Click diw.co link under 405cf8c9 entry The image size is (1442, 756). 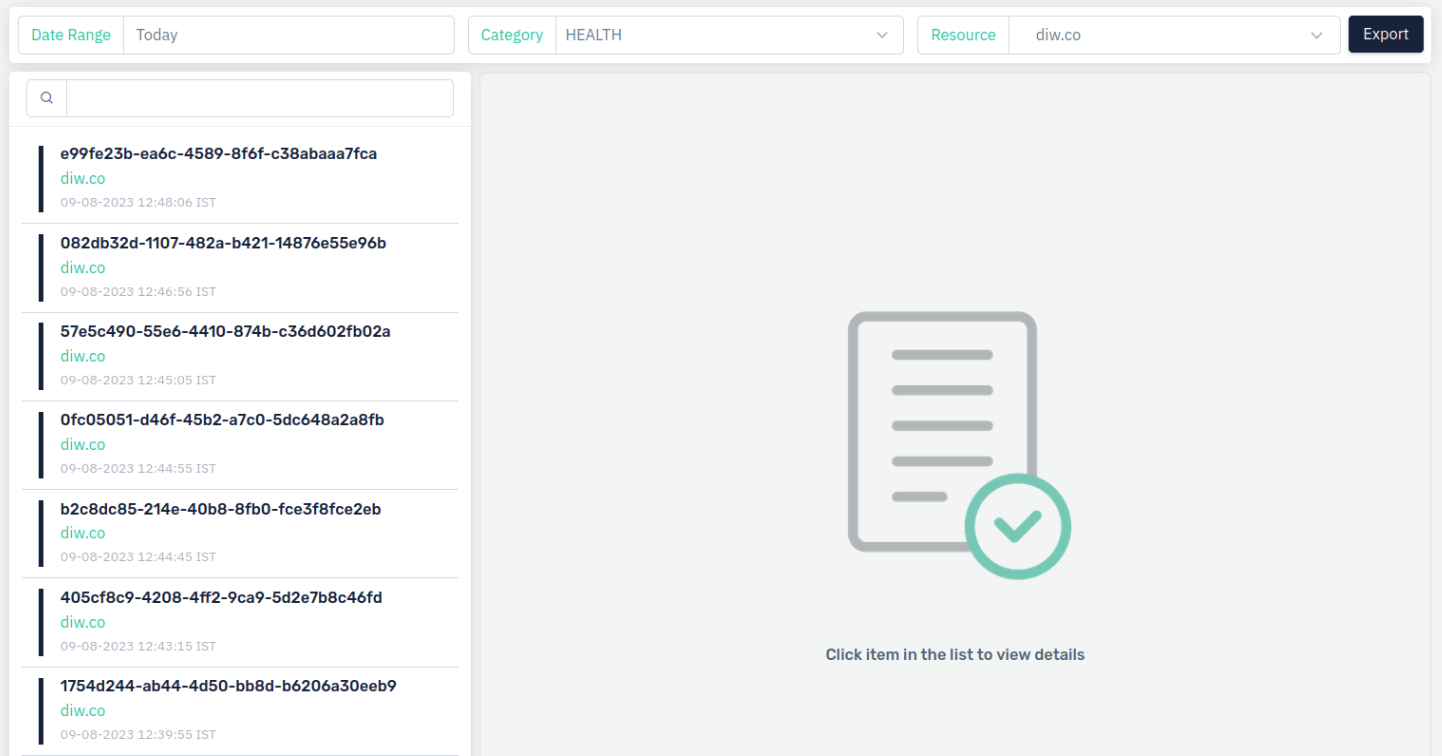click(82, 622)
